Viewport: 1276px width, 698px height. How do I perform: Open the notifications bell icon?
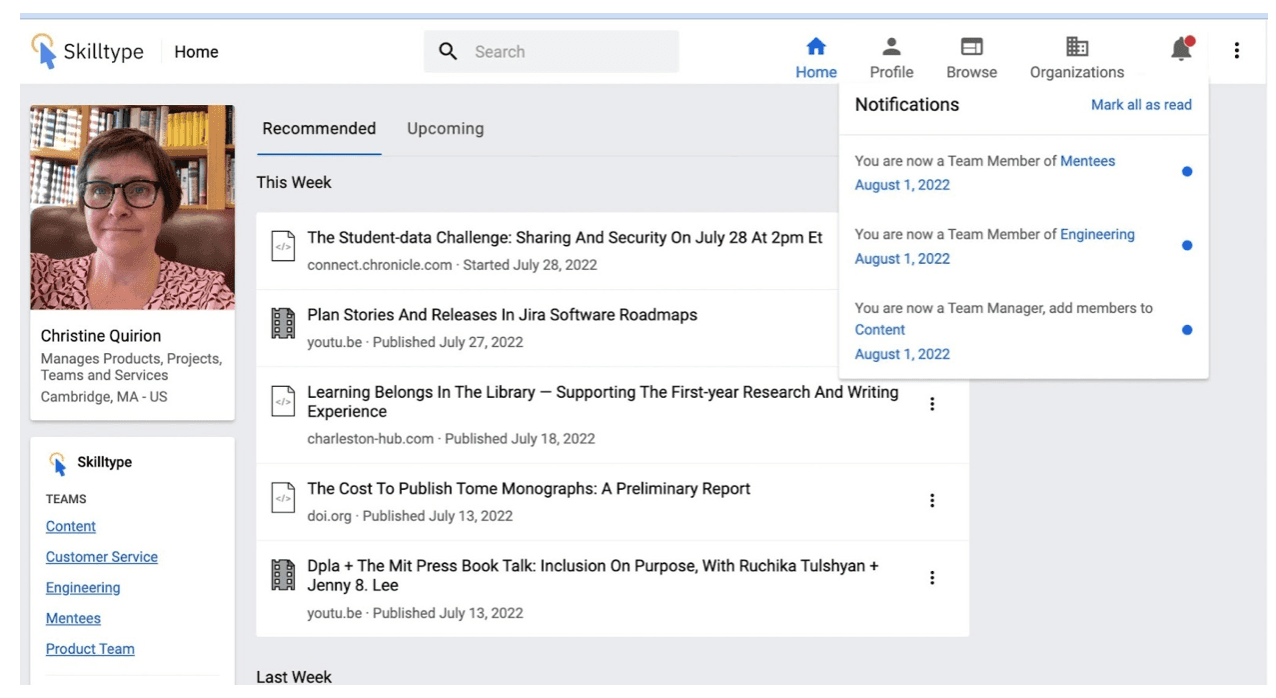[1181, 48]
